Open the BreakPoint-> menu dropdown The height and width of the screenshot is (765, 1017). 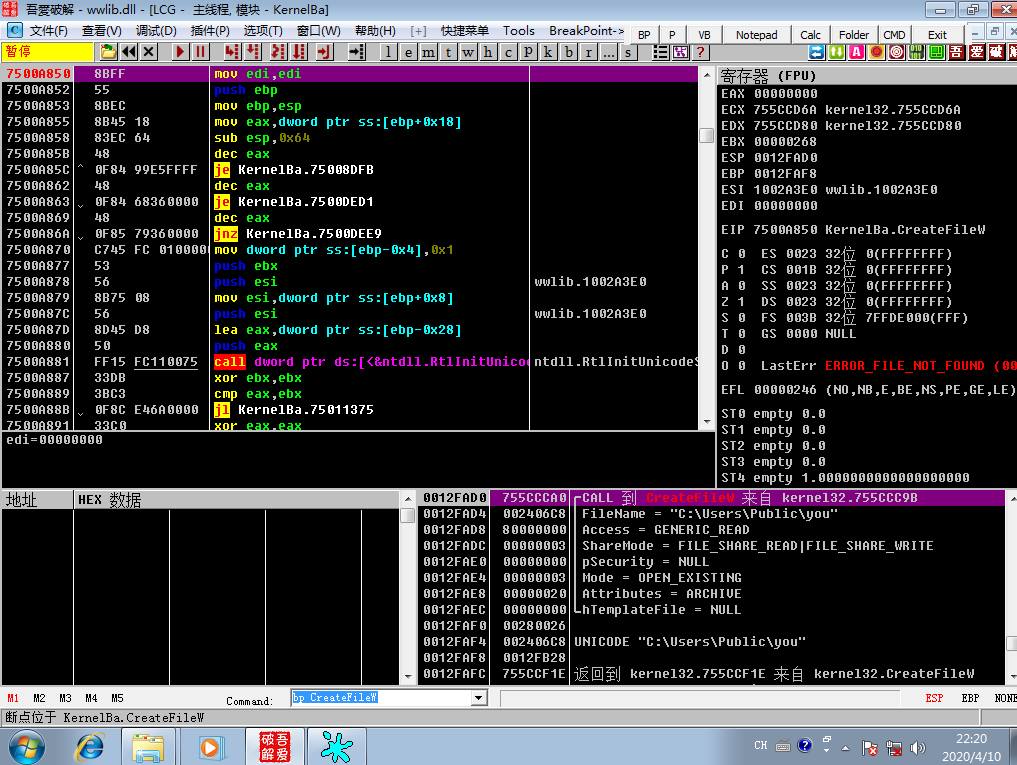pyautogui.click(x=586, y=30)
